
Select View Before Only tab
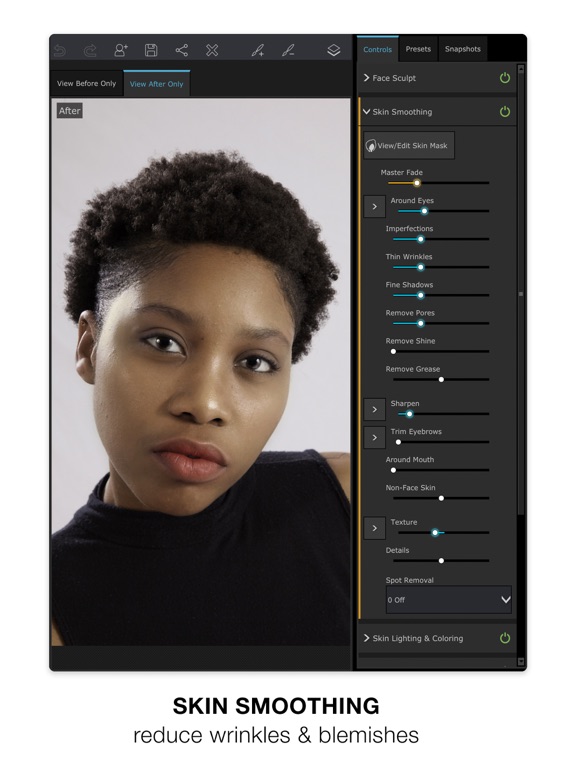87,84
